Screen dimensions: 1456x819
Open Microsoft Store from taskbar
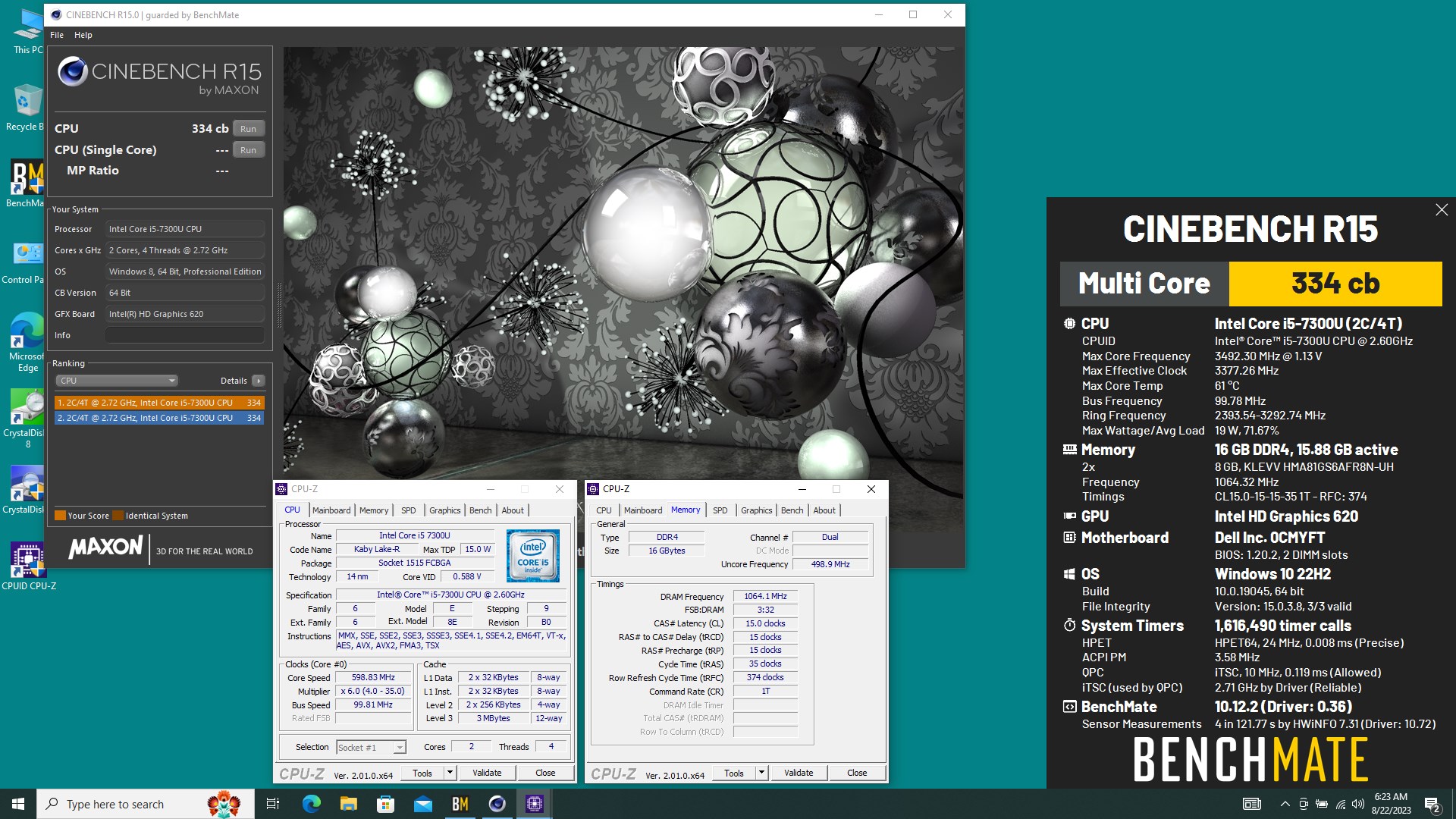[385, 804]
